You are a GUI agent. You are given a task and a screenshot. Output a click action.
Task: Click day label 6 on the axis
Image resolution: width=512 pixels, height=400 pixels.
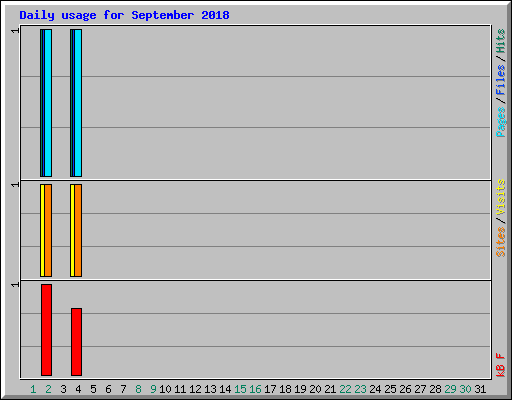pyautogui.click(x=108, y=389)
